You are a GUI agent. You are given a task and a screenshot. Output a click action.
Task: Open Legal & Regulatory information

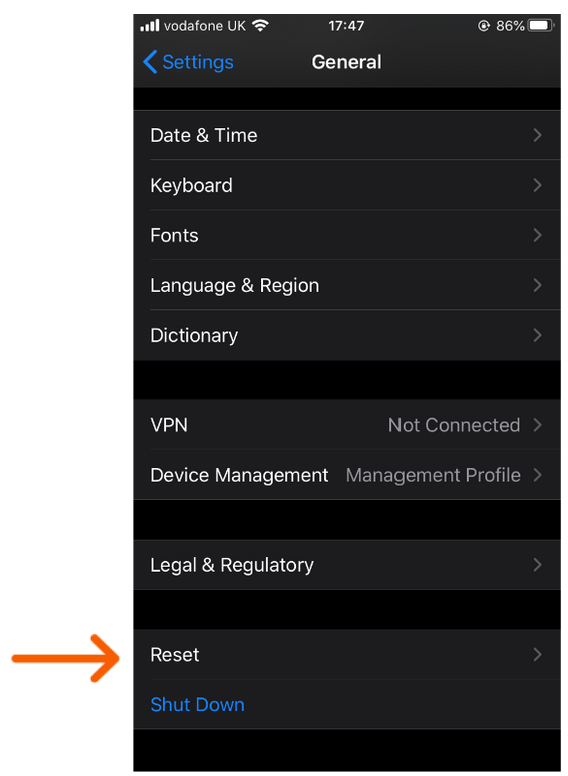click(347, 565)
